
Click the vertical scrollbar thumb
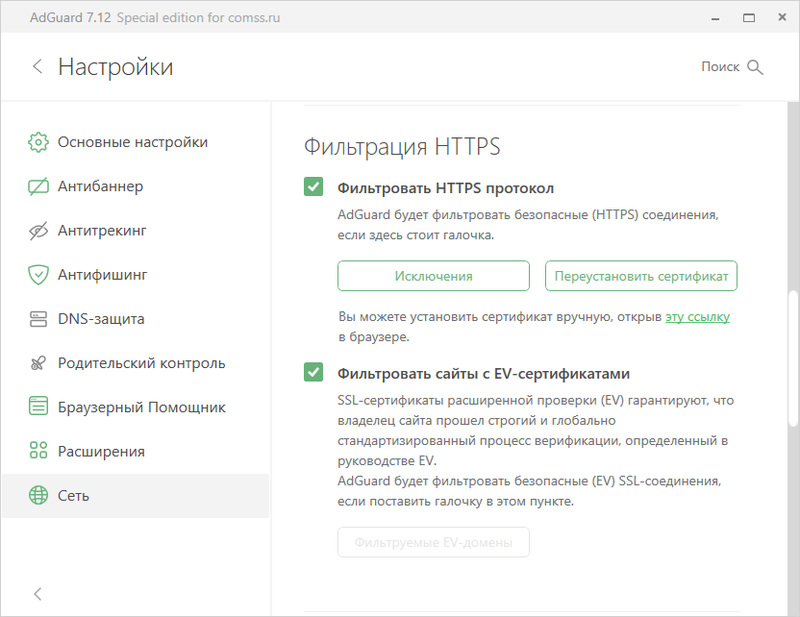[x=793, y=358]
